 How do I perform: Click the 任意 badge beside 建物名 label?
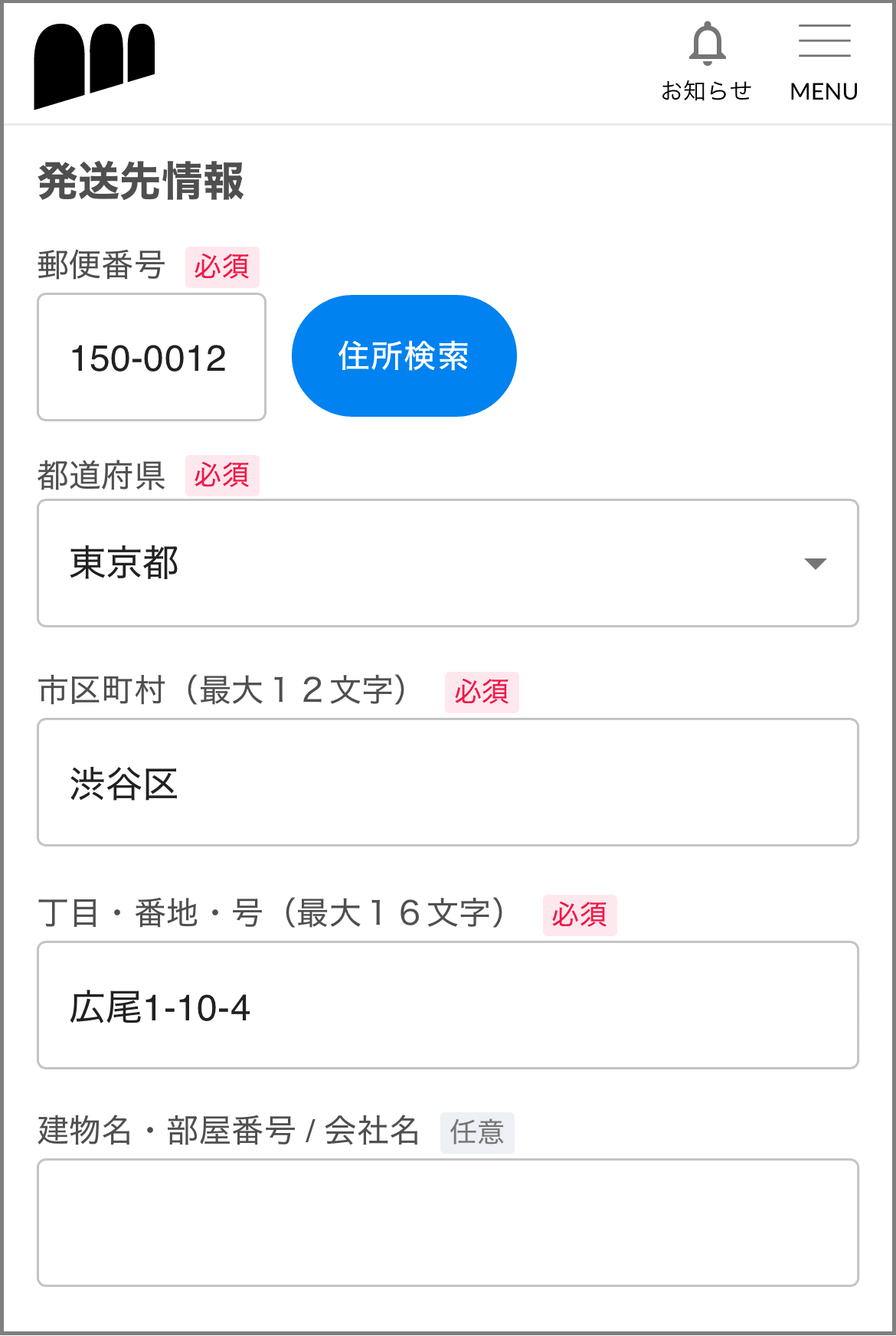(x=476, y=1133)
